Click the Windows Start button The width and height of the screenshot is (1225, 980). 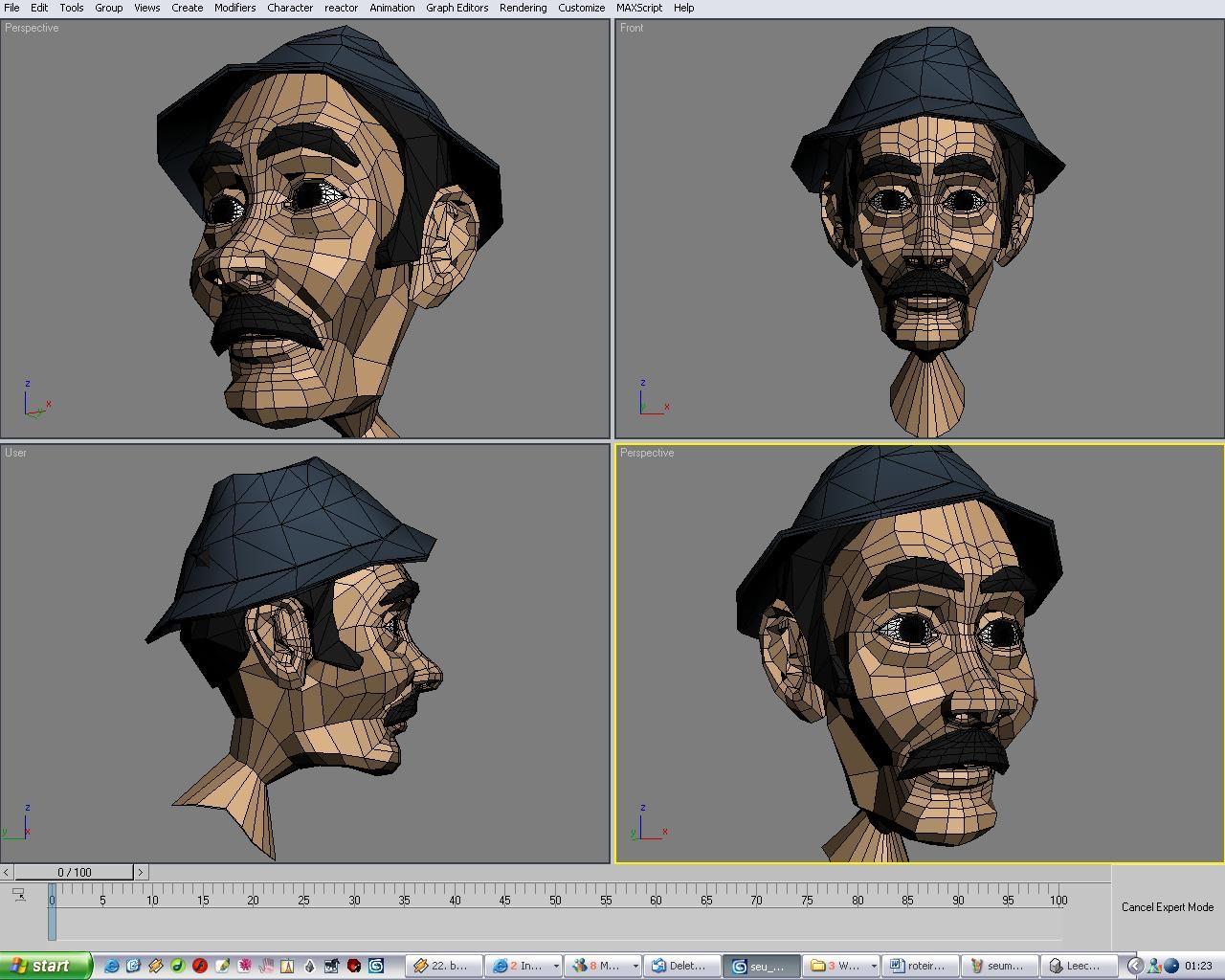coord(43,965)
